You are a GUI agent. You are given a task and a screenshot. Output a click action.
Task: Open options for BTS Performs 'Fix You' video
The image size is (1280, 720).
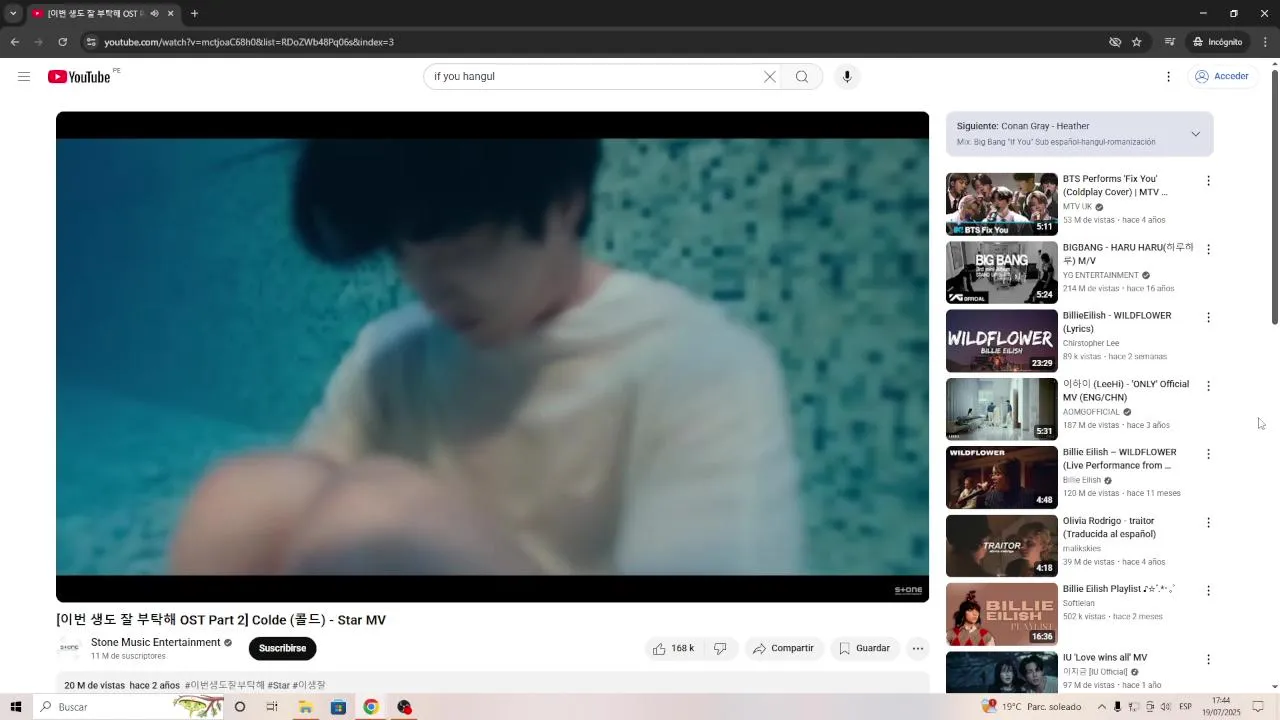[x=1208, y=181]
